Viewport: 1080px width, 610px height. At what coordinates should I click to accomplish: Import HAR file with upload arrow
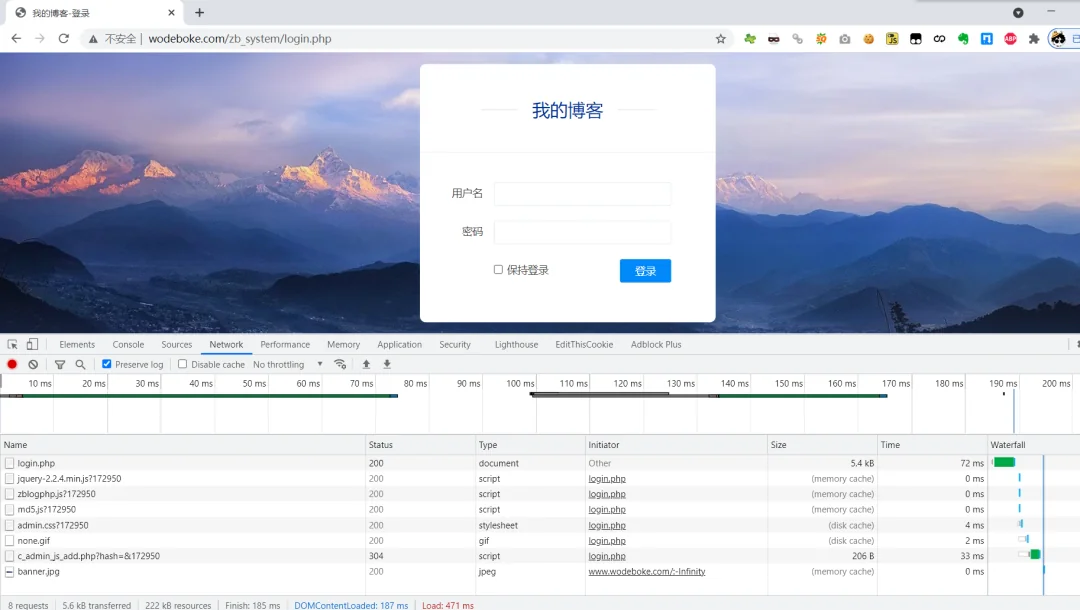tap(366, 364)
